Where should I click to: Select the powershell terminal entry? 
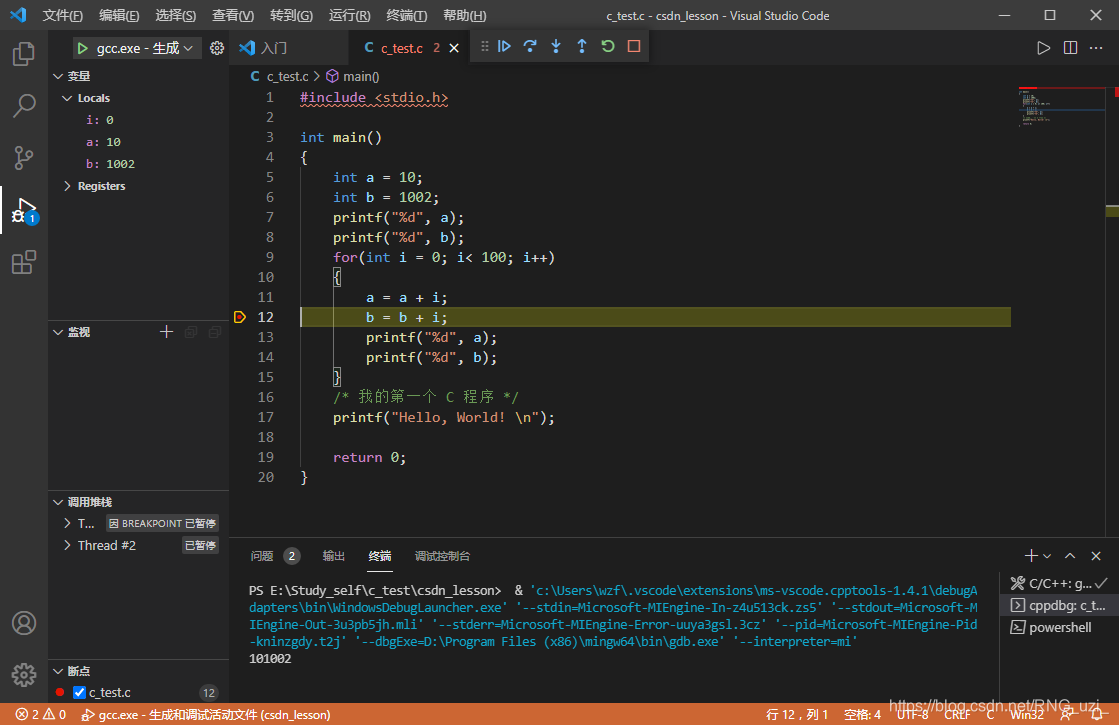tap(1058, 627)
